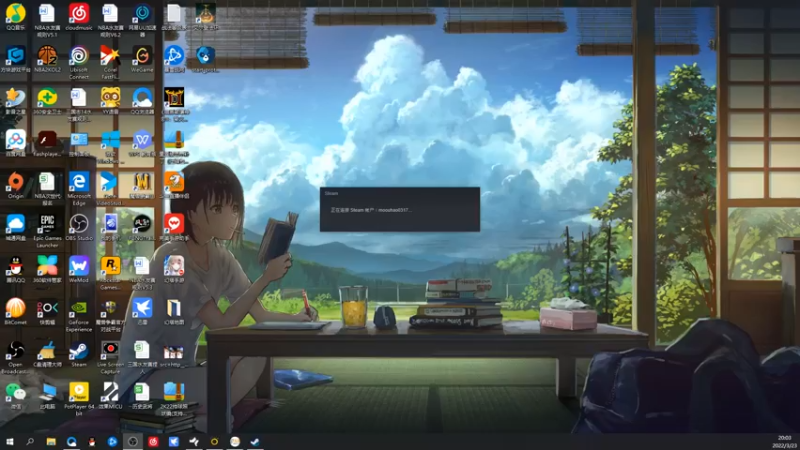Select the MCU desktop icon
Image resolution: width=800 pixels, height=450 pixels.
(x=110, y=395)
